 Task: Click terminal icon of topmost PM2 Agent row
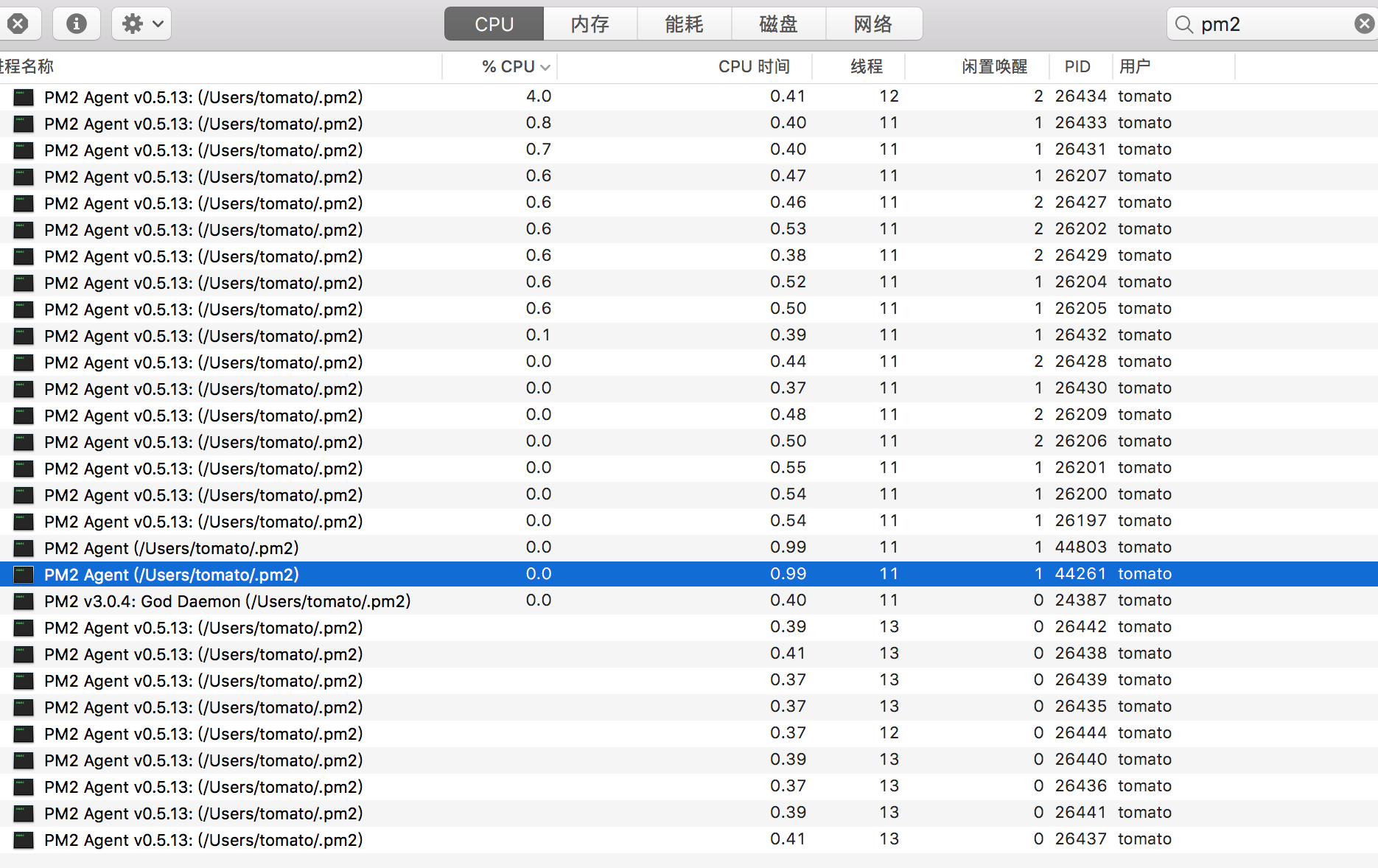(x=23, y=97)
